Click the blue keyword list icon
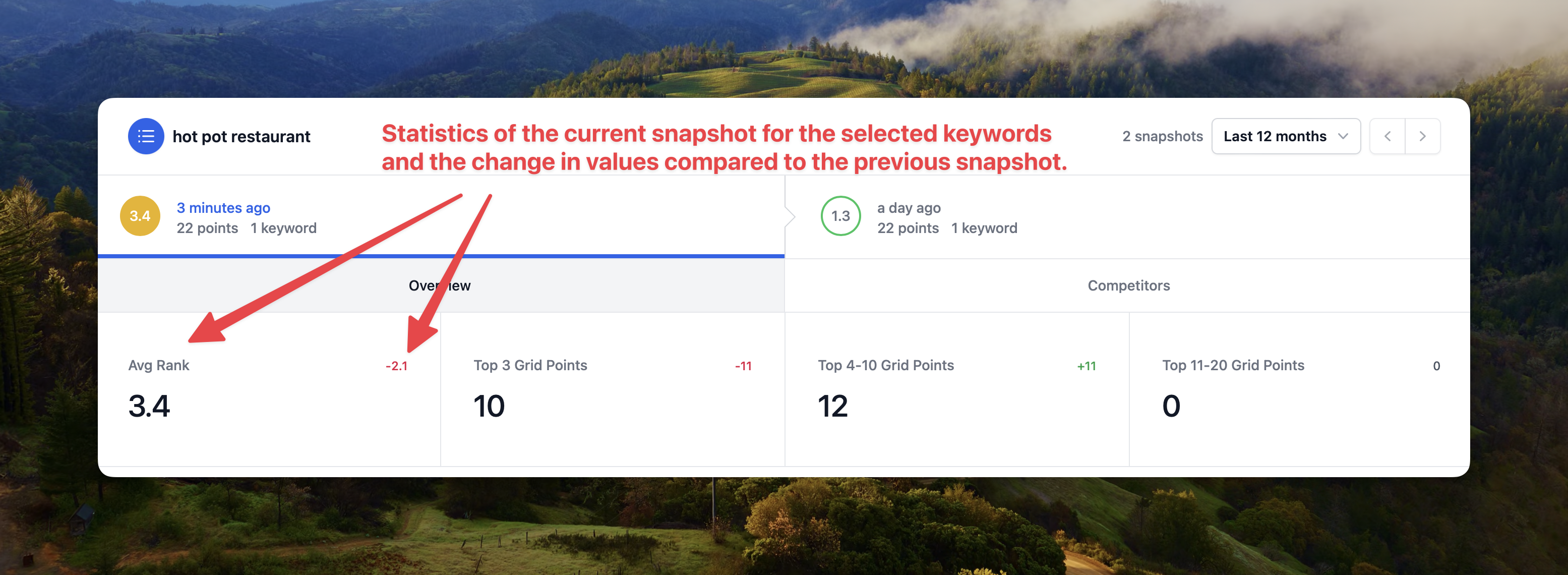The image size is (1568, 575). (x=146, y=137)
